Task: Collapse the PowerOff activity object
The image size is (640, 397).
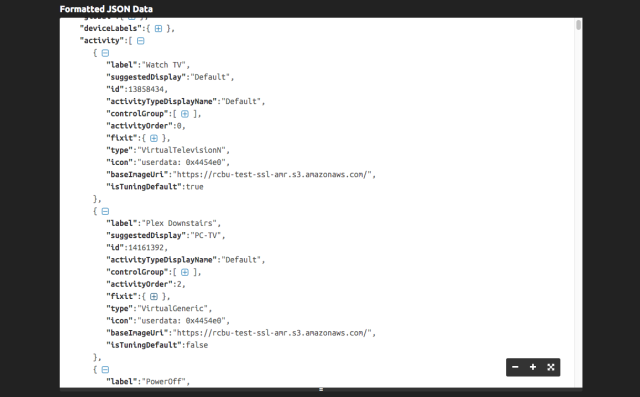Action: 105,370
